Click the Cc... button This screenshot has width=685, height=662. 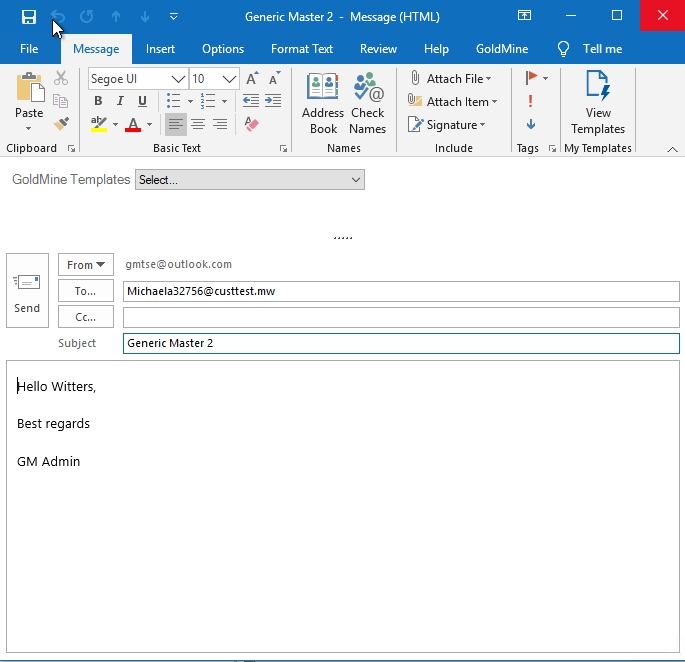(86, 317)
